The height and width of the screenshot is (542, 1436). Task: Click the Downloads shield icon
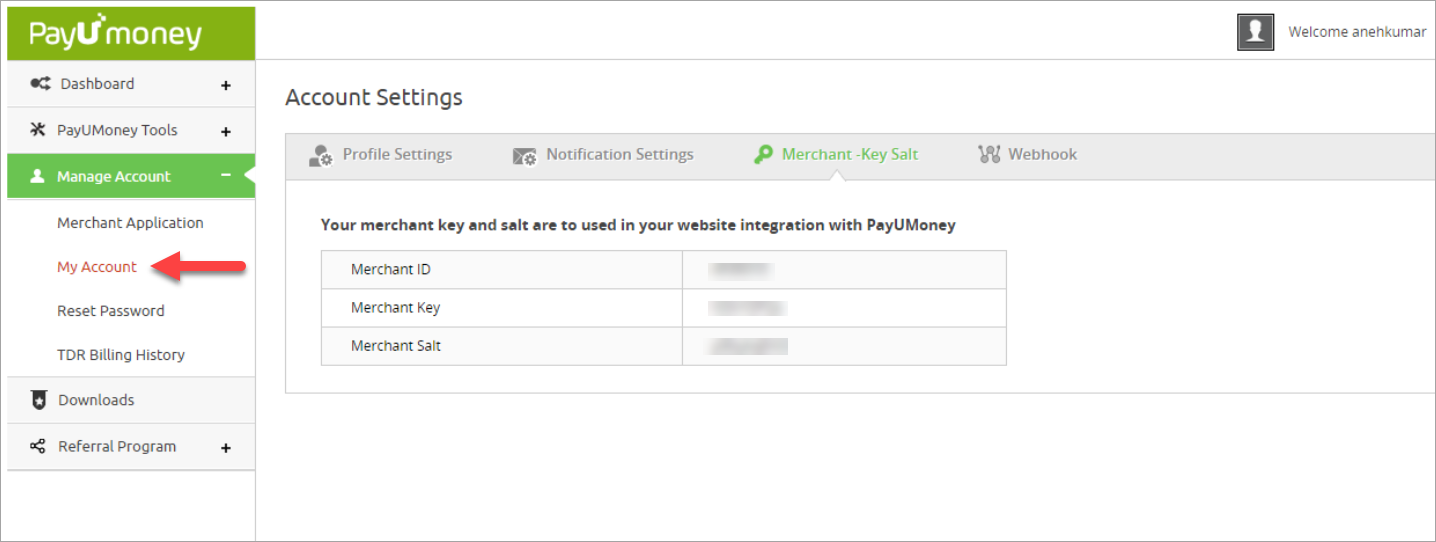pyautogui.click(x=39, y=400)
